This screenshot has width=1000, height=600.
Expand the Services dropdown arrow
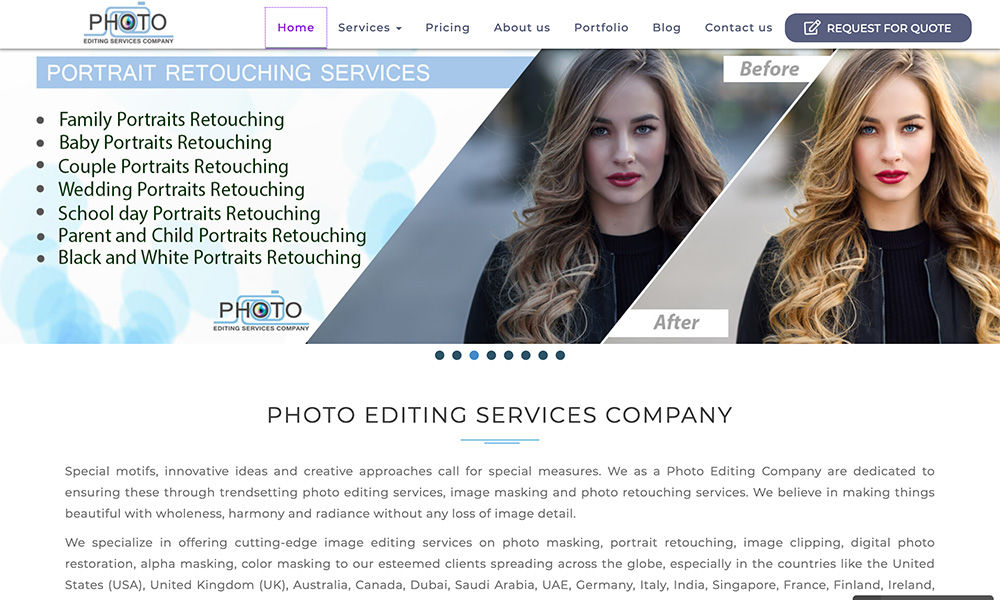(x=399, y=29)
